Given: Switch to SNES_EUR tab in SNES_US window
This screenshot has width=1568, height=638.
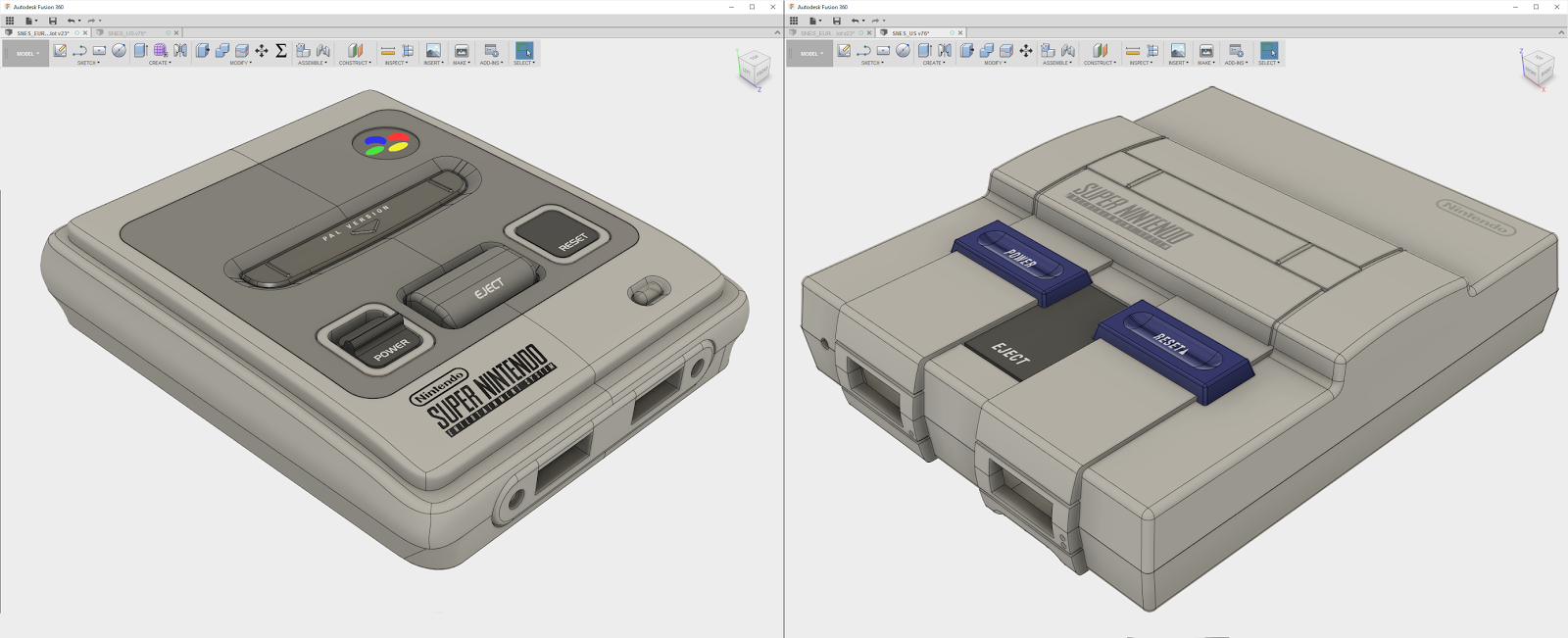Looking at the screenshot, I should [x=828, y=33].
